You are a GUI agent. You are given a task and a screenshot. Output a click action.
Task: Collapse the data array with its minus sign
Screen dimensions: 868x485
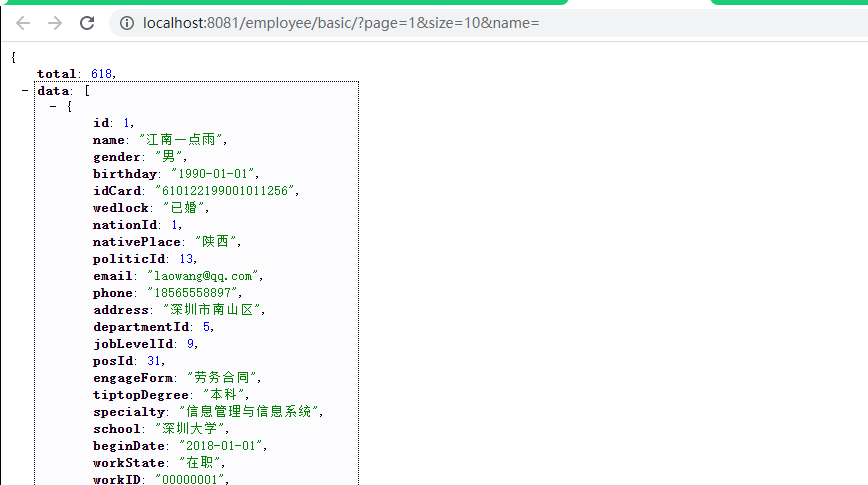pos(25,90)
